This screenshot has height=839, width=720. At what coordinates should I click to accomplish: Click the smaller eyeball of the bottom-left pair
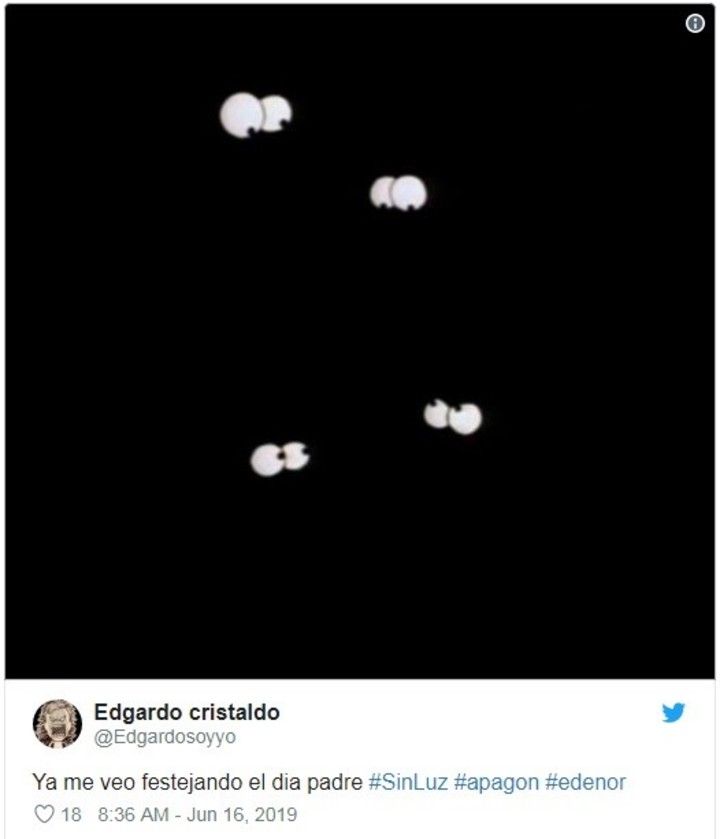[296, 455]
